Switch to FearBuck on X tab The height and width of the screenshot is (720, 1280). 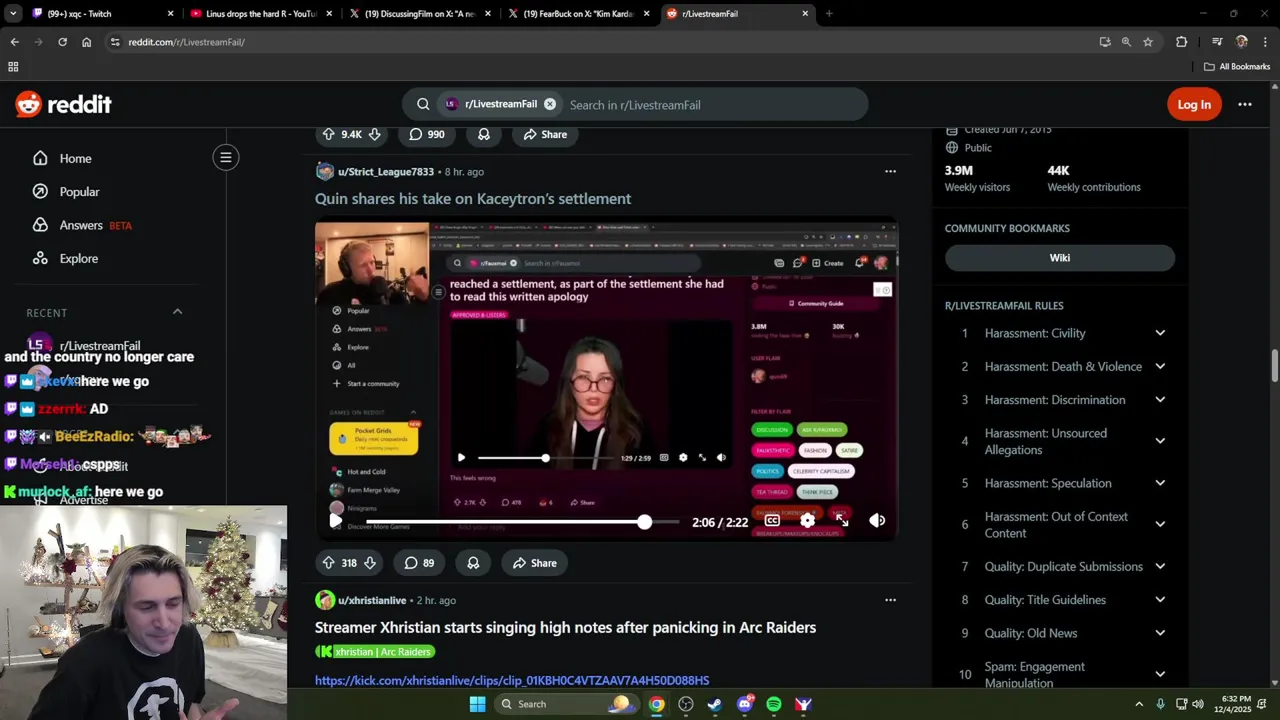[x=578, y=14]
